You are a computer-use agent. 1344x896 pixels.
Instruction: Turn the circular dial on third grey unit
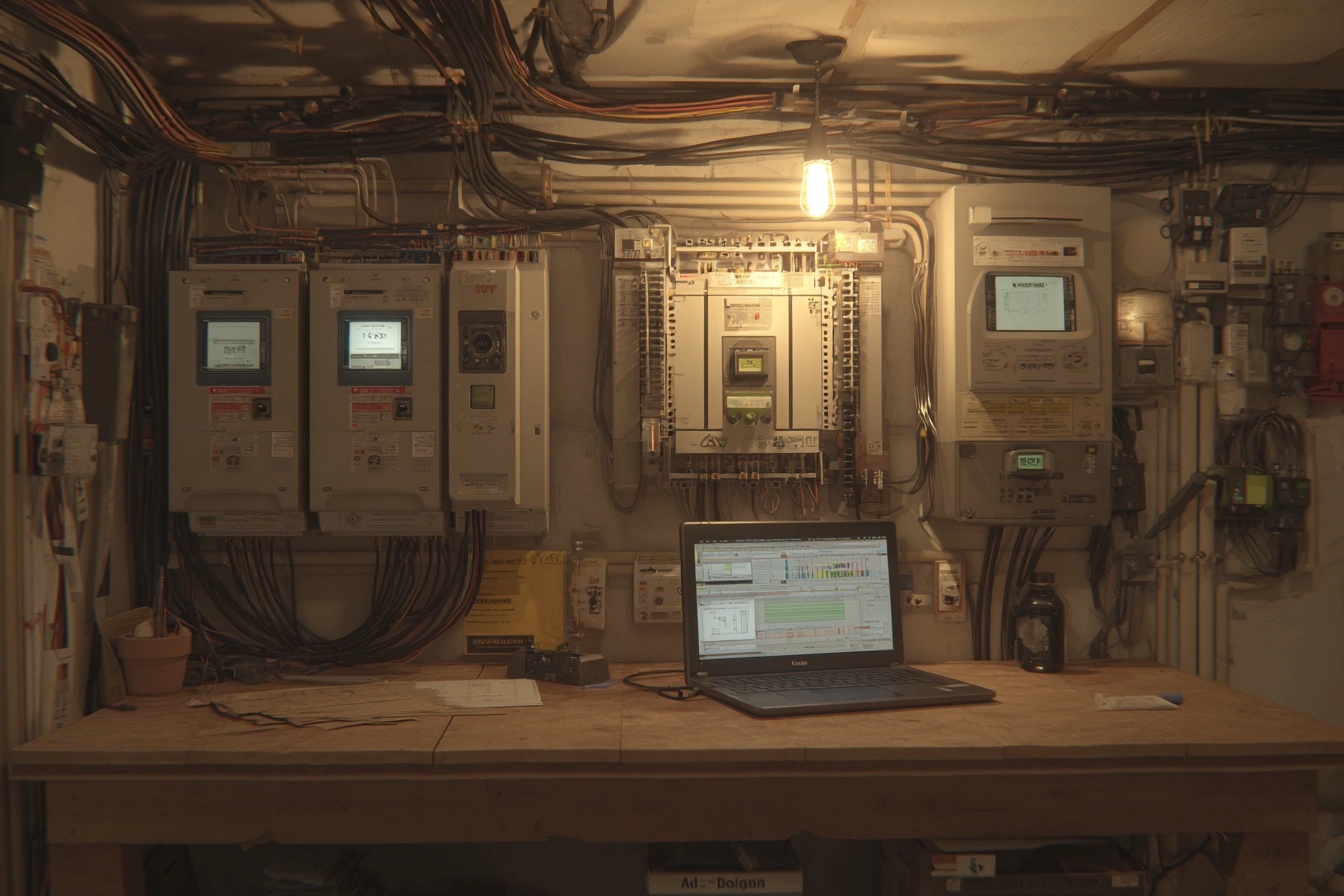pos(482,342)
